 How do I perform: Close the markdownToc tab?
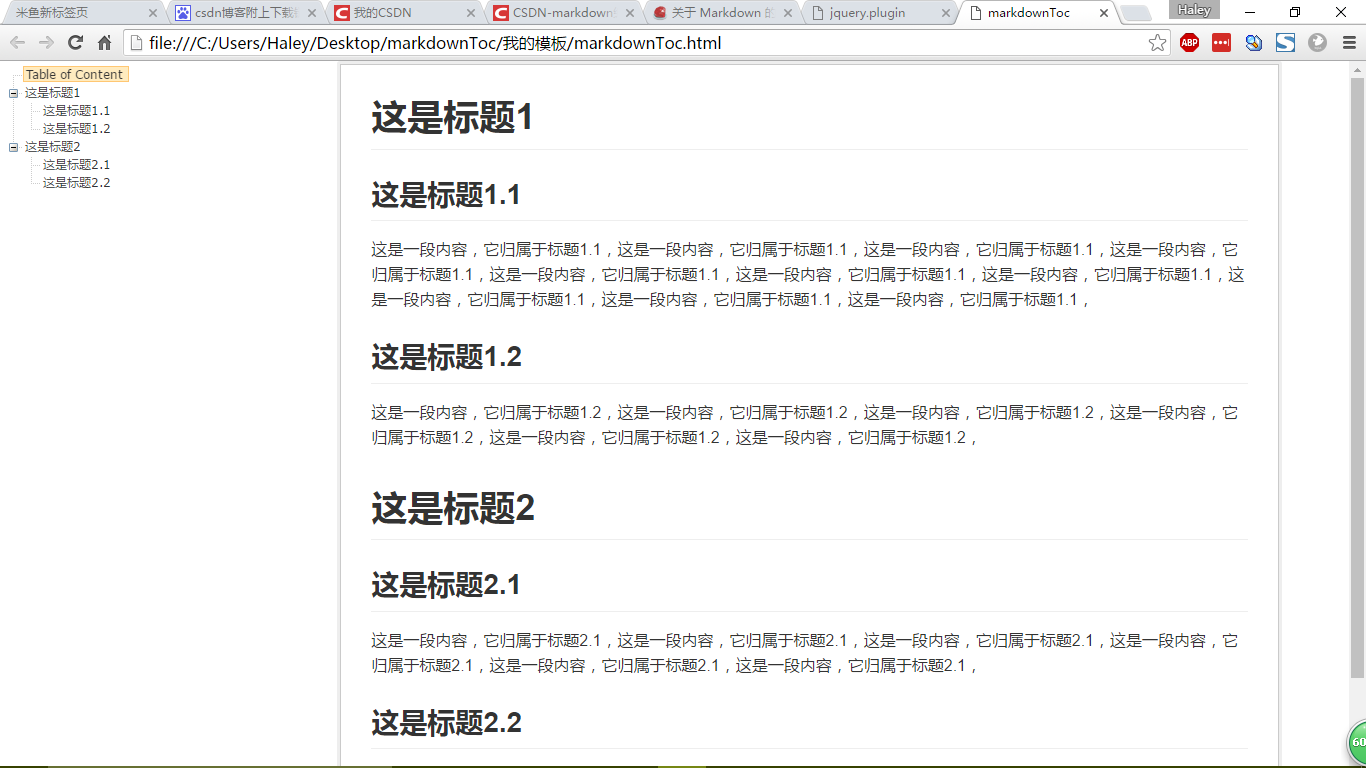[x=1104, y=14]
